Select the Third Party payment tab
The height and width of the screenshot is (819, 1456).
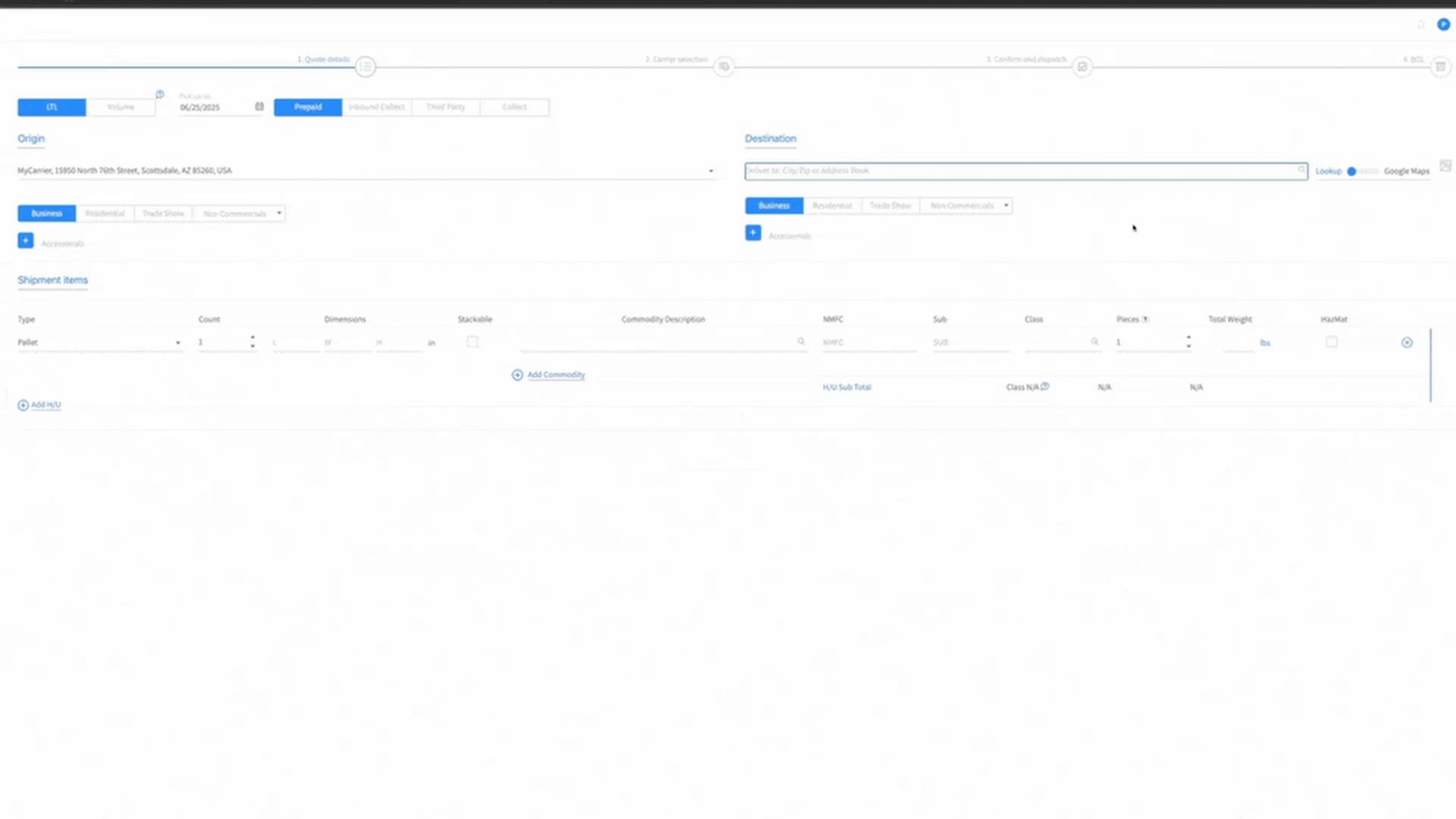point(445,107)
